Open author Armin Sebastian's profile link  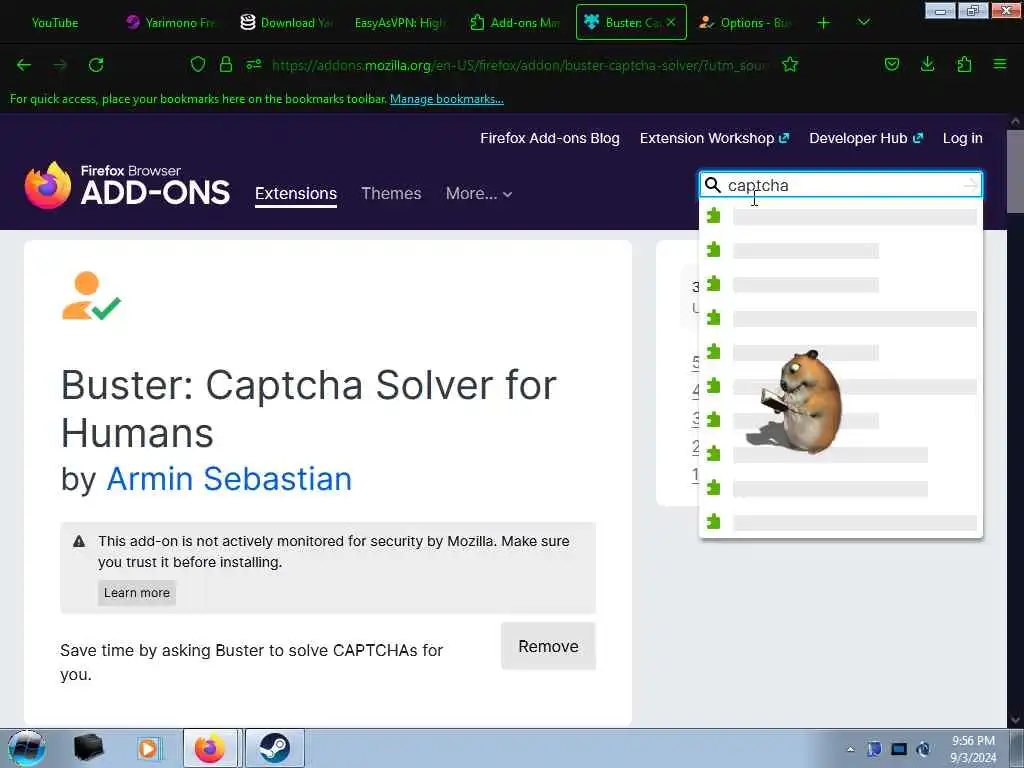coord(229,479)
